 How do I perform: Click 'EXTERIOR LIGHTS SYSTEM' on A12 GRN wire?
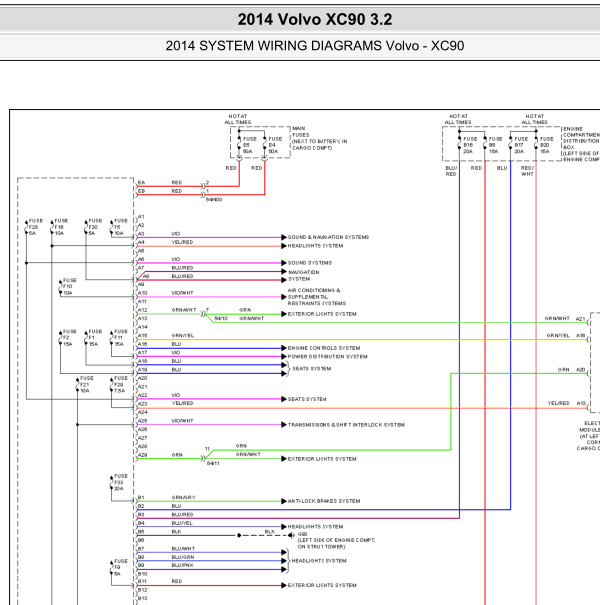pyautogui.click(x=322, y=314)
